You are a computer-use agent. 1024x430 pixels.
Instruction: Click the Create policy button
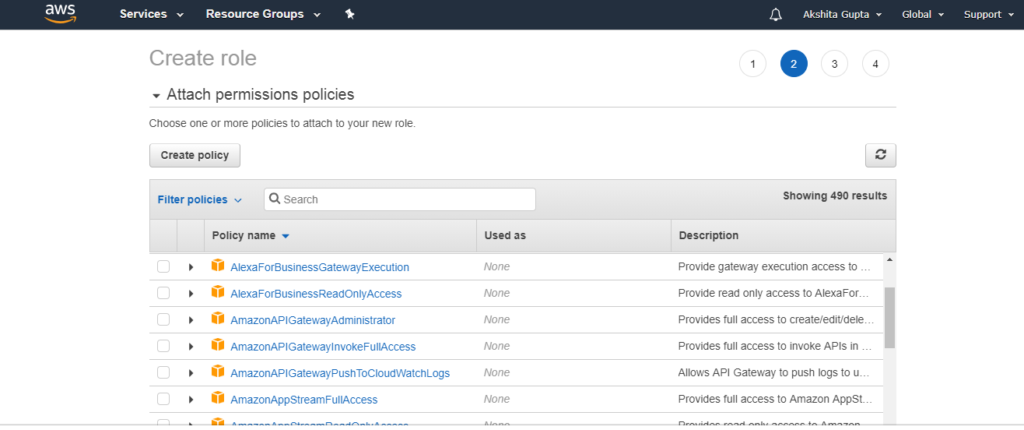tap(195, 156)
